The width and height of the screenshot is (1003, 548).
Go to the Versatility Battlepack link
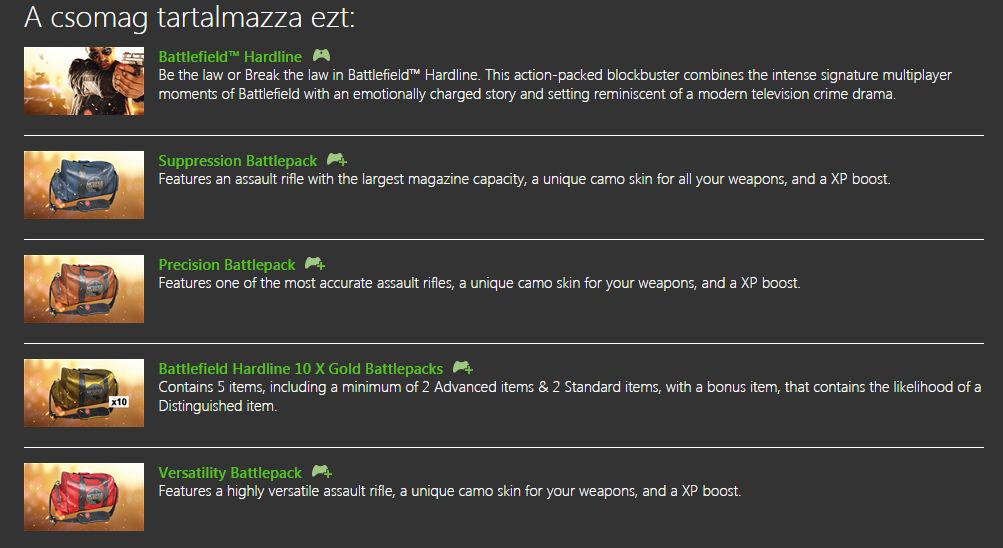pyautogui.click(x=230, y=473)
